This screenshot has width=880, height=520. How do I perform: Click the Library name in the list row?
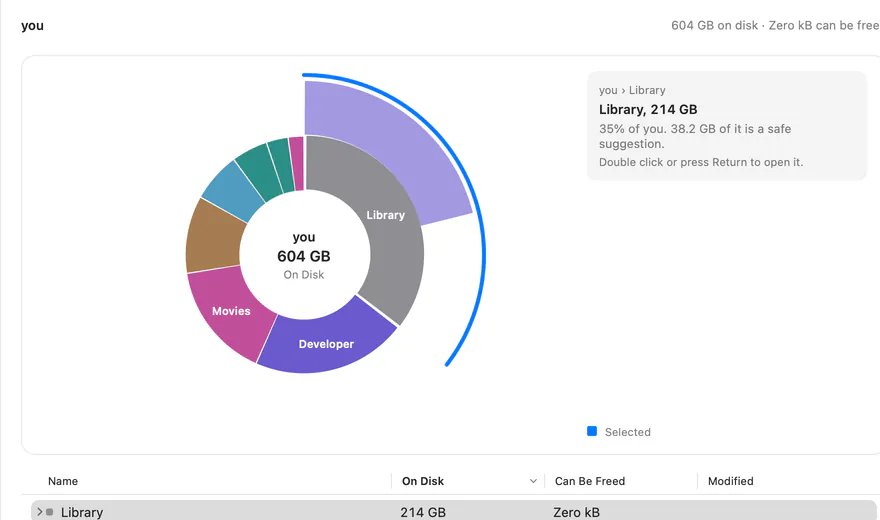[82, 512]
